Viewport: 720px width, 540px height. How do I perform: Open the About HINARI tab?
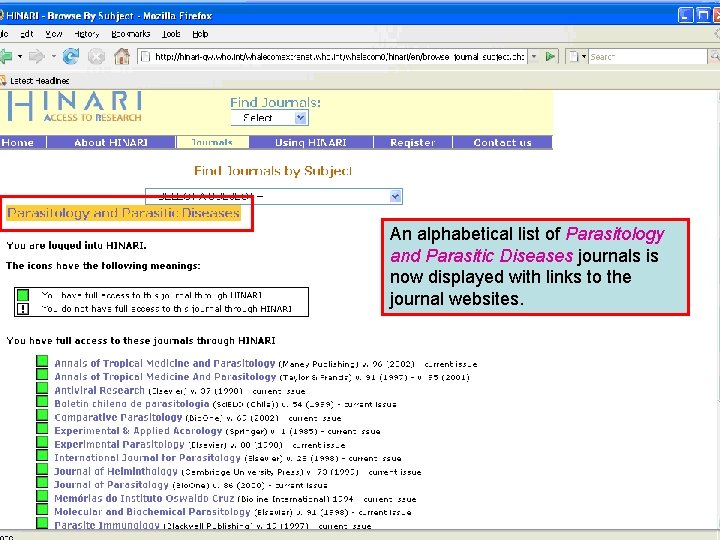coord(111,142)
